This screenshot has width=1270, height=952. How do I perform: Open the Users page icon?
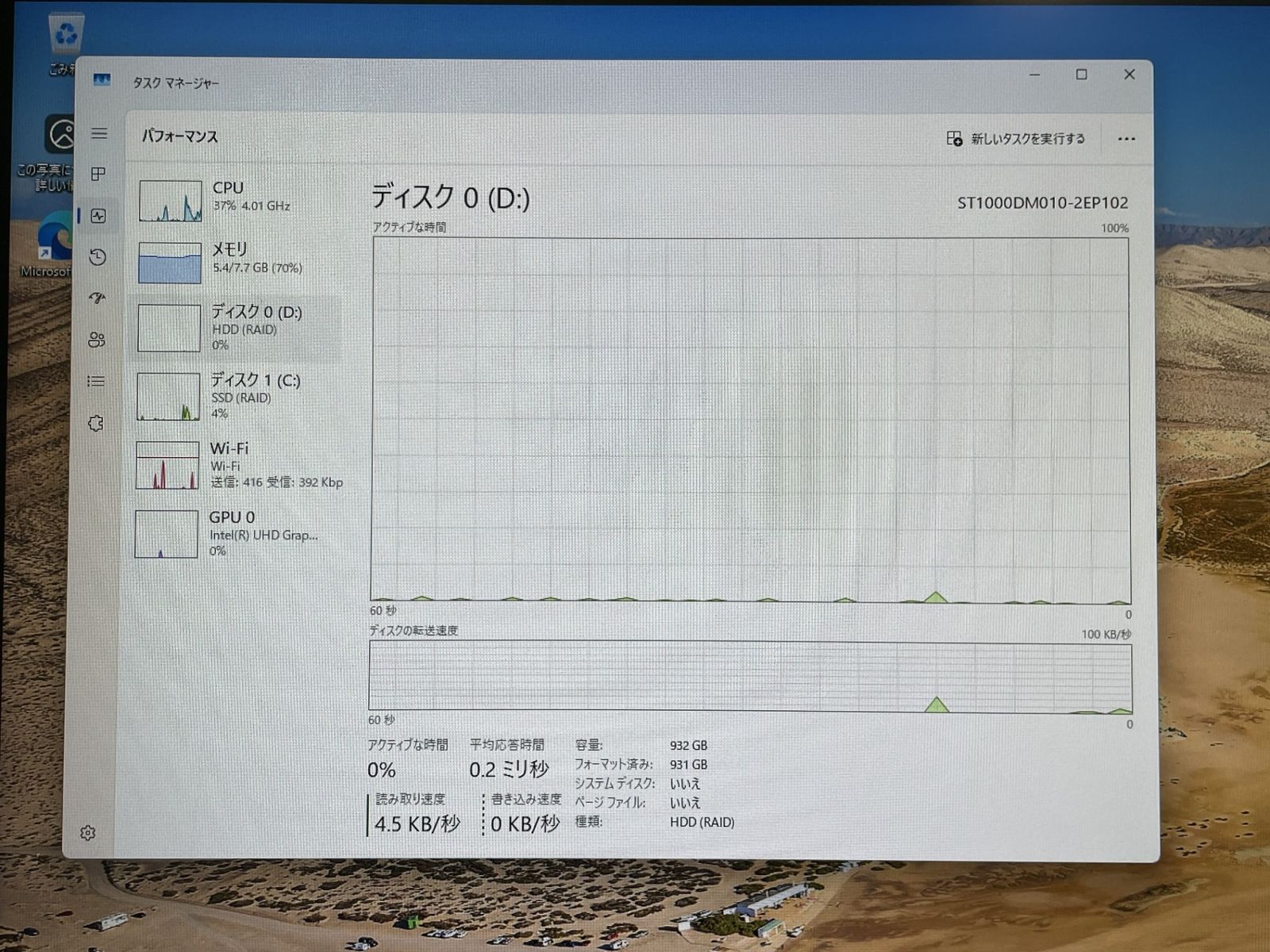(x=97, y=340)
